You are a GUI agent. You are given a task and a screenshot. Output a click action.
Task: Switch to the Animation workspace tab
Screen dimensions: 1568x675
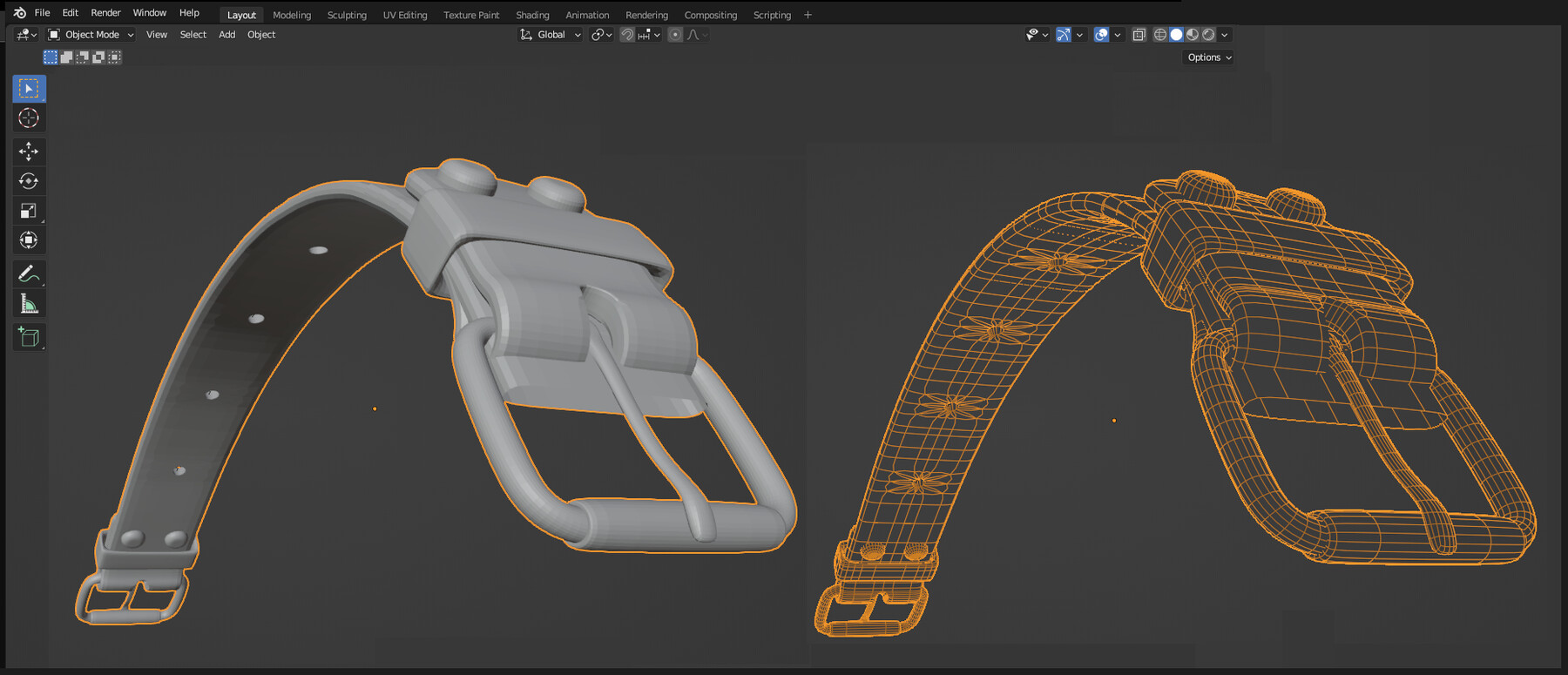[x=587, y=15]
